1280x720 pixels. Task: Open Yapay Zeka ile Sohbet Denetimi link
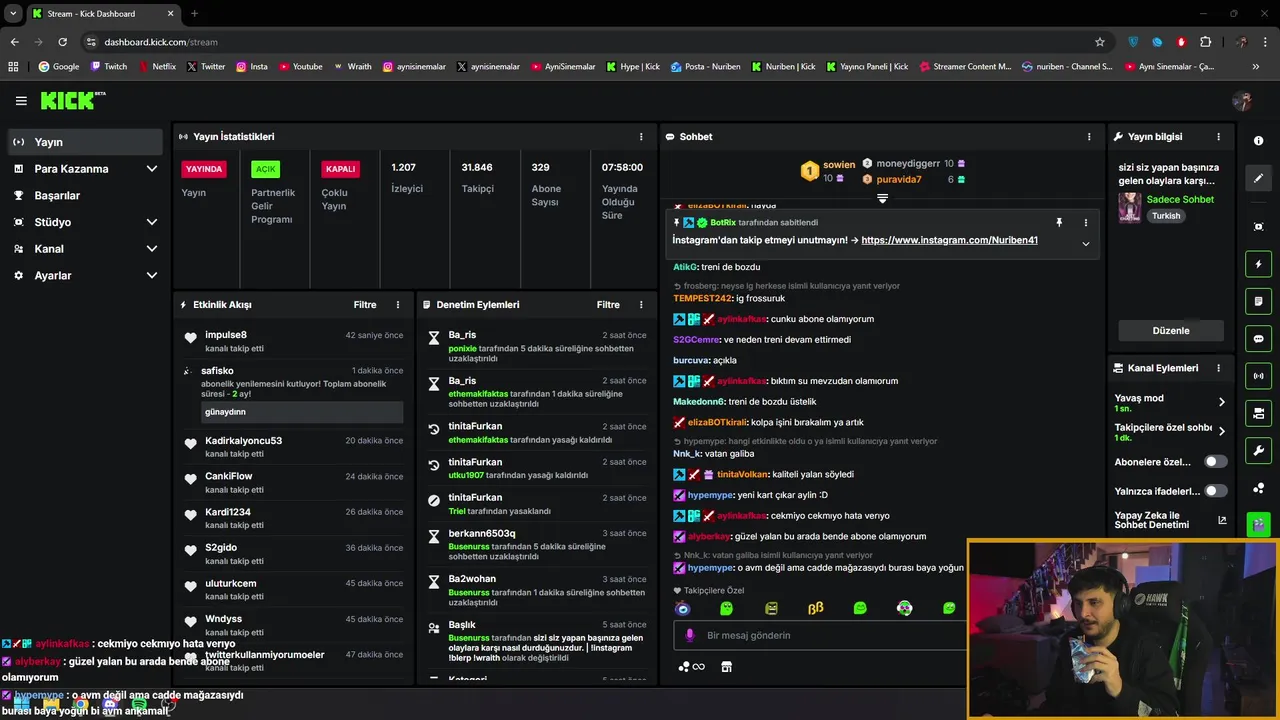(1170, 520)
